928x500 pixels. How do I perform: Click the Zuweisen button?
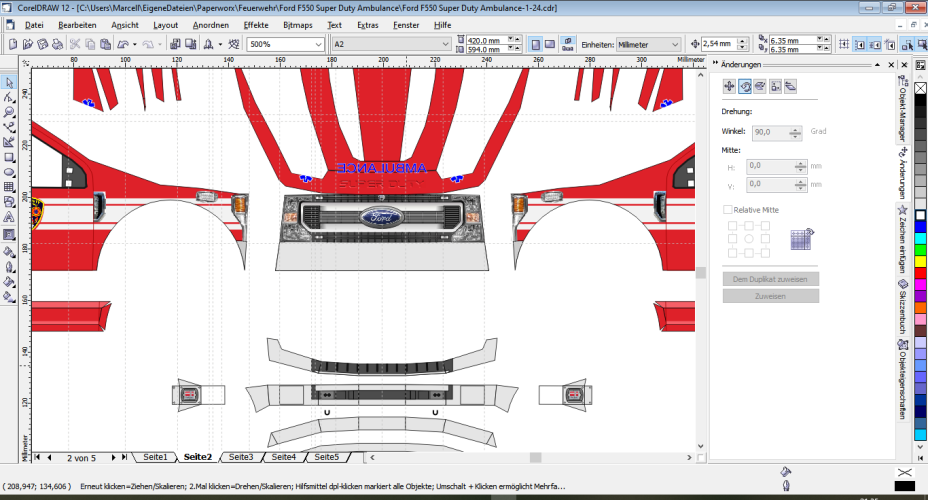point(770,296)
